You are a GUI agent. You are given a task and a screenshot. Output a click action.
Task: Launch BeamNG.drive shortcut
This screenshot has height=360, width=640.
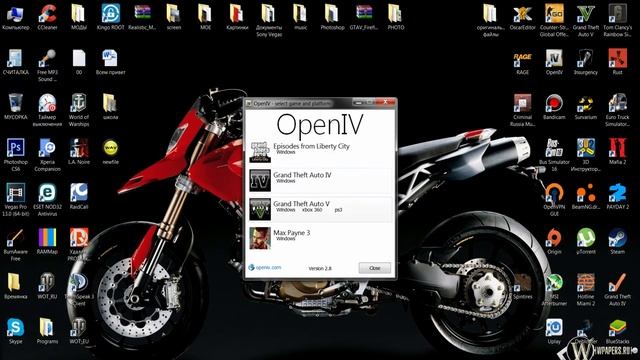(586, 196)
